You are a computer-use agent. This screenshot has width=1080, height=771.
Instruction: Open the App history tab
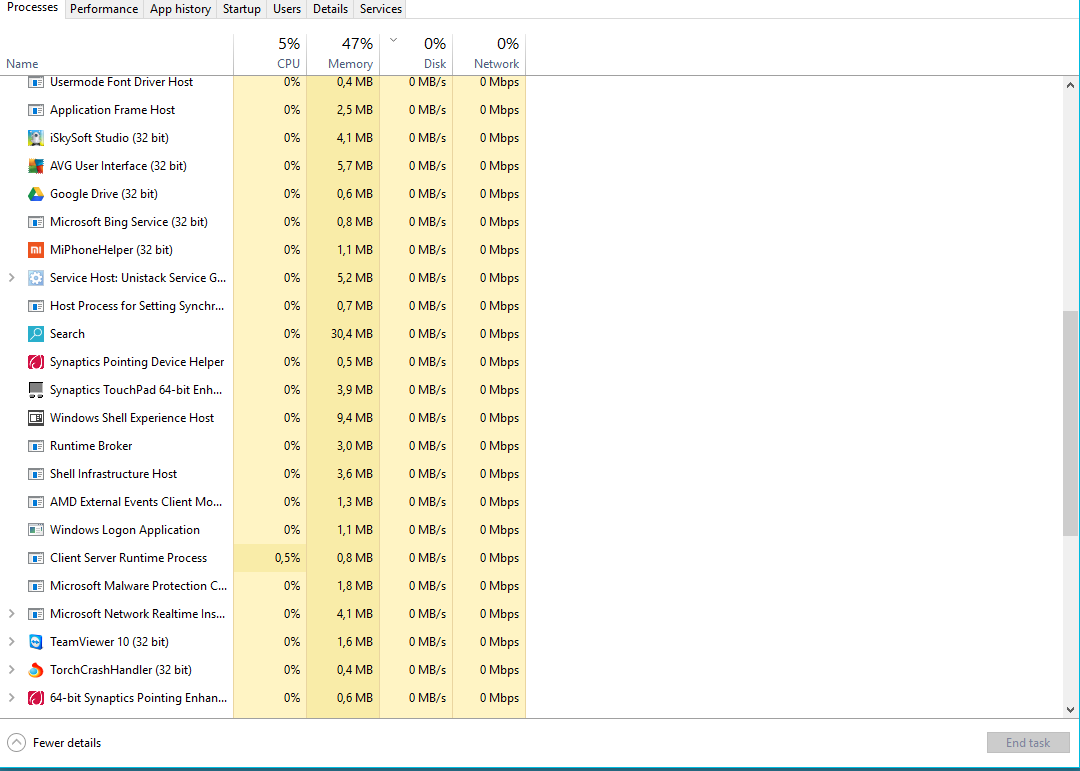[180, 9]
